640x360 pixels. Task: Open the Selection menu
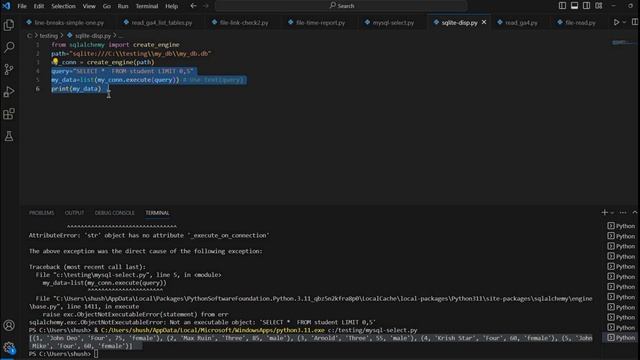tap(63, 6)
